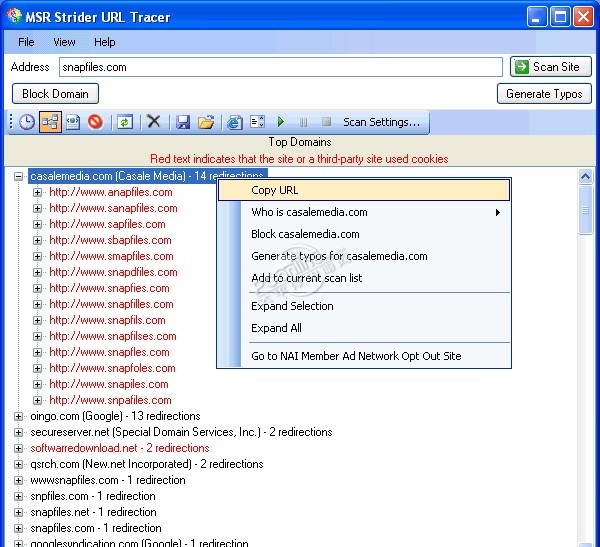
Task: Click the red blocked domains icon
Action: click(x=95, y=122)
